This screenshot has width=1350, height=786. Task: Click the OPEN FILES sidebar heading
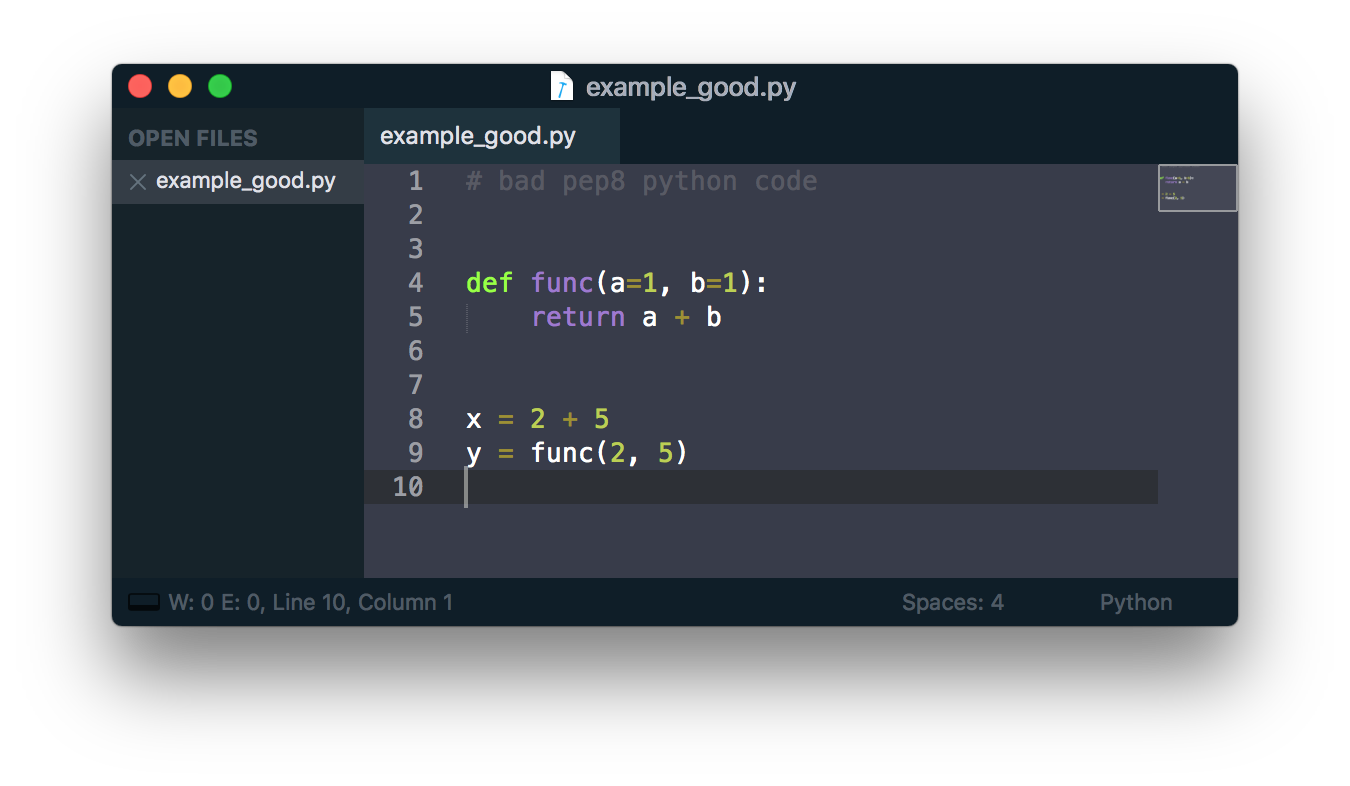pyautogui.click(x=193, y=138)
